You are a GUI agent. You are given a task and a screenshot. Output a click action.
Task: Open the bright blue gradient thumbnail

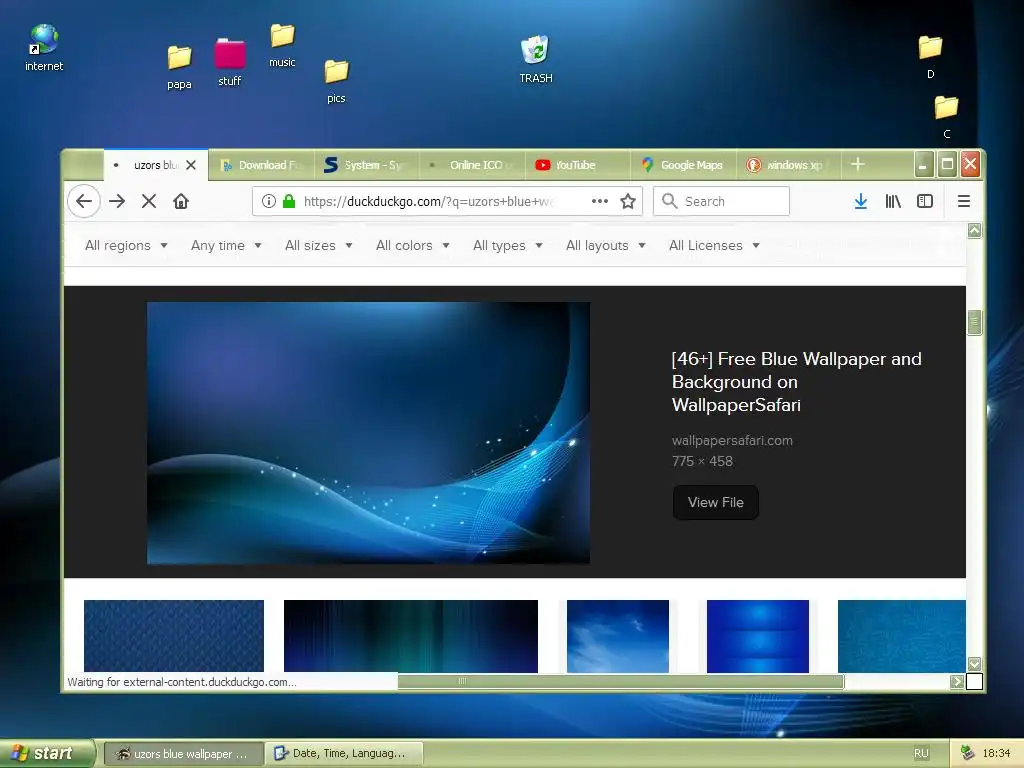[x=758, y=636]
